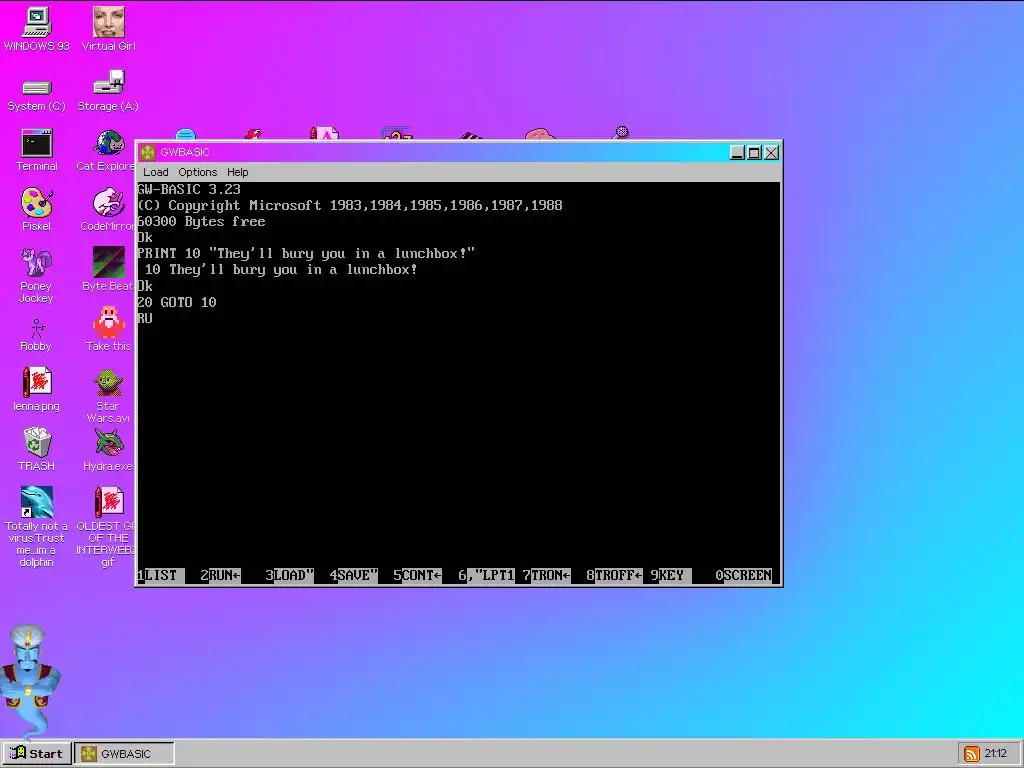Open the Storage (A:) drive icon
The width and height of the screenshot is (1024, 768).
coord(108,91)
